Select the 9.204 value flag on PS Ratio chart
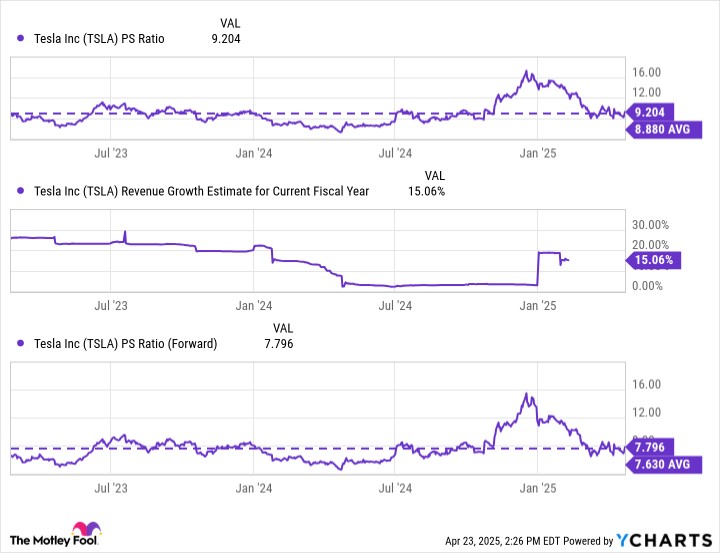This screenshot has width=720, height=553. (x=649, y=112)
